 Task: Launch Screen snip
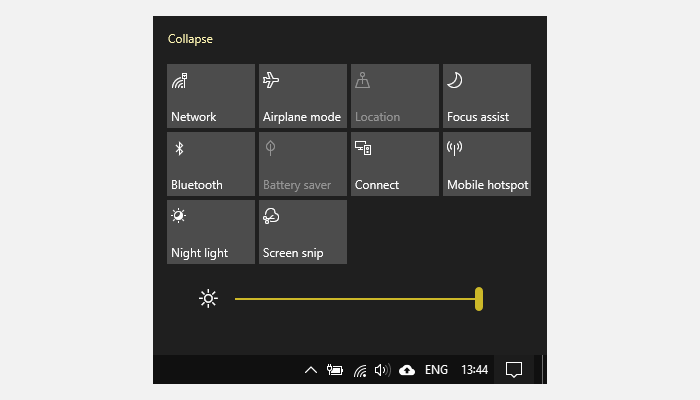303,232
